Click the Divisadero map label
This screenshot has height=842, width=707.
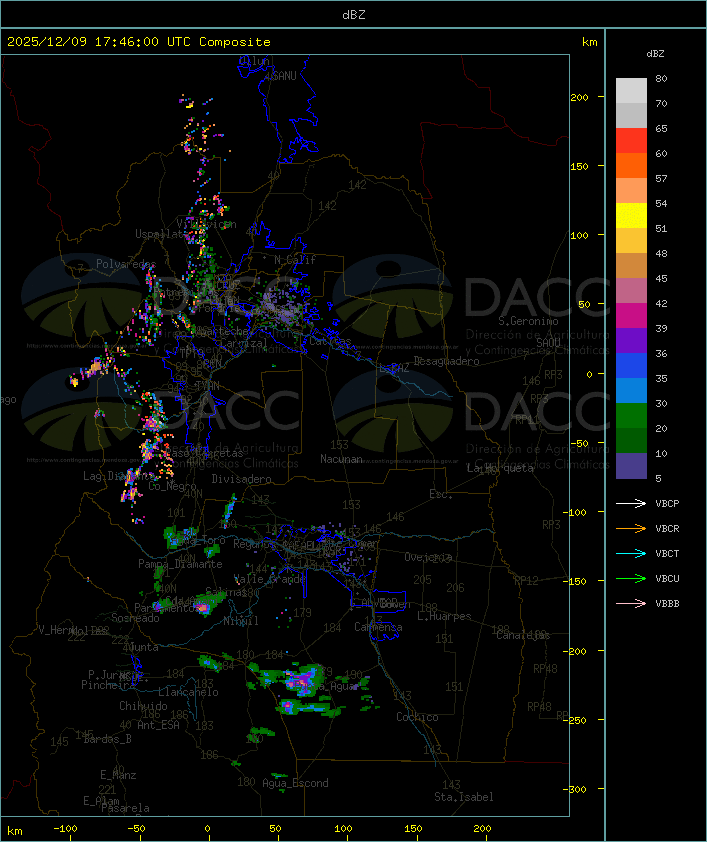pyautogui.click(x=241, y=478)
